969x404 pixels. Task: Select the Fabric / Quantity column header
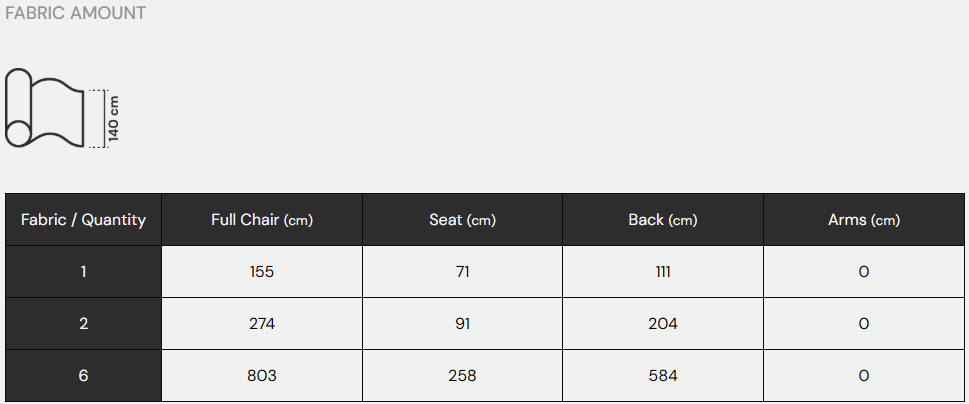coord(83,220)
